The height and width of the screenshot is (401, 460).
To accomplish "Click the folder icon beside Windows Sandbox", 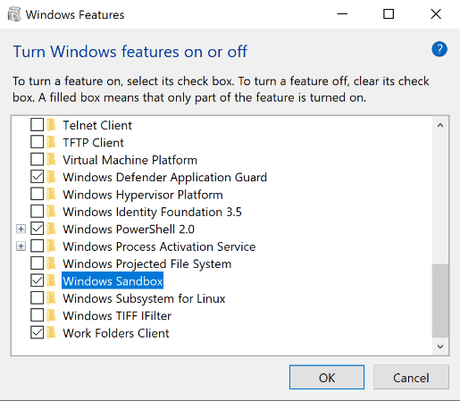I will pyautogui.click(x=51, y=281).
